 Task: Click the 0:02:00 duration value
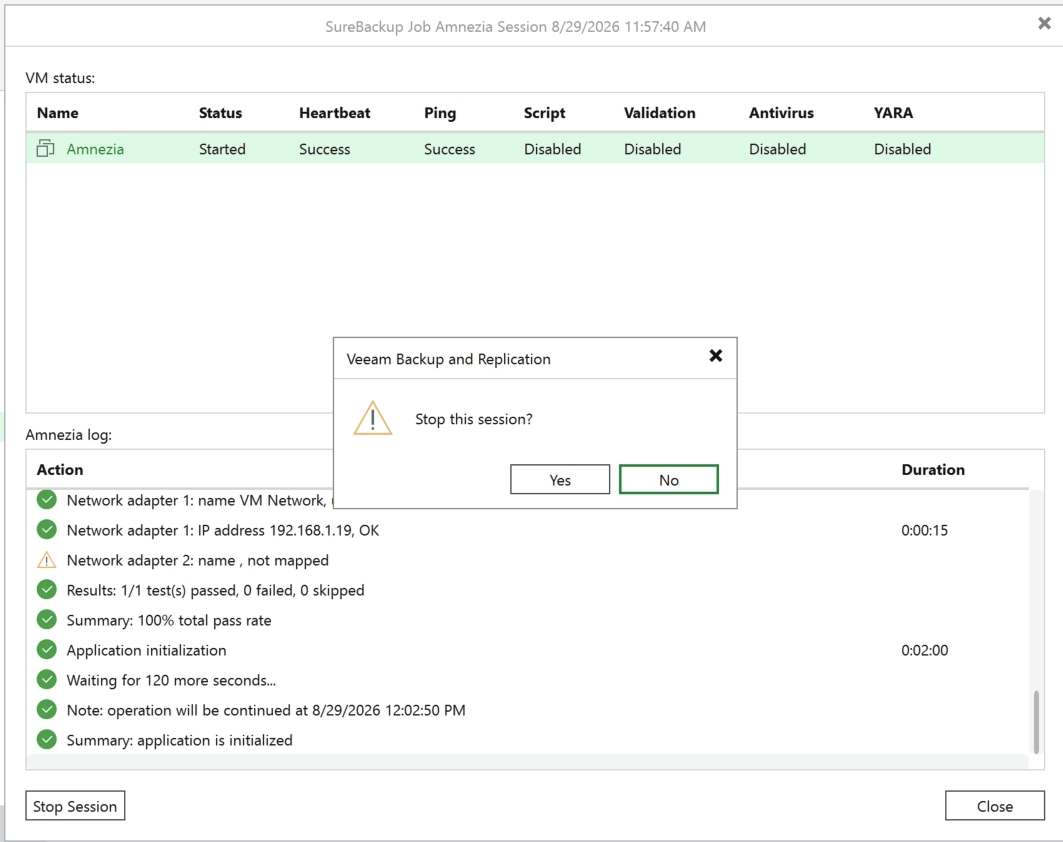click(x=924, y=650)
